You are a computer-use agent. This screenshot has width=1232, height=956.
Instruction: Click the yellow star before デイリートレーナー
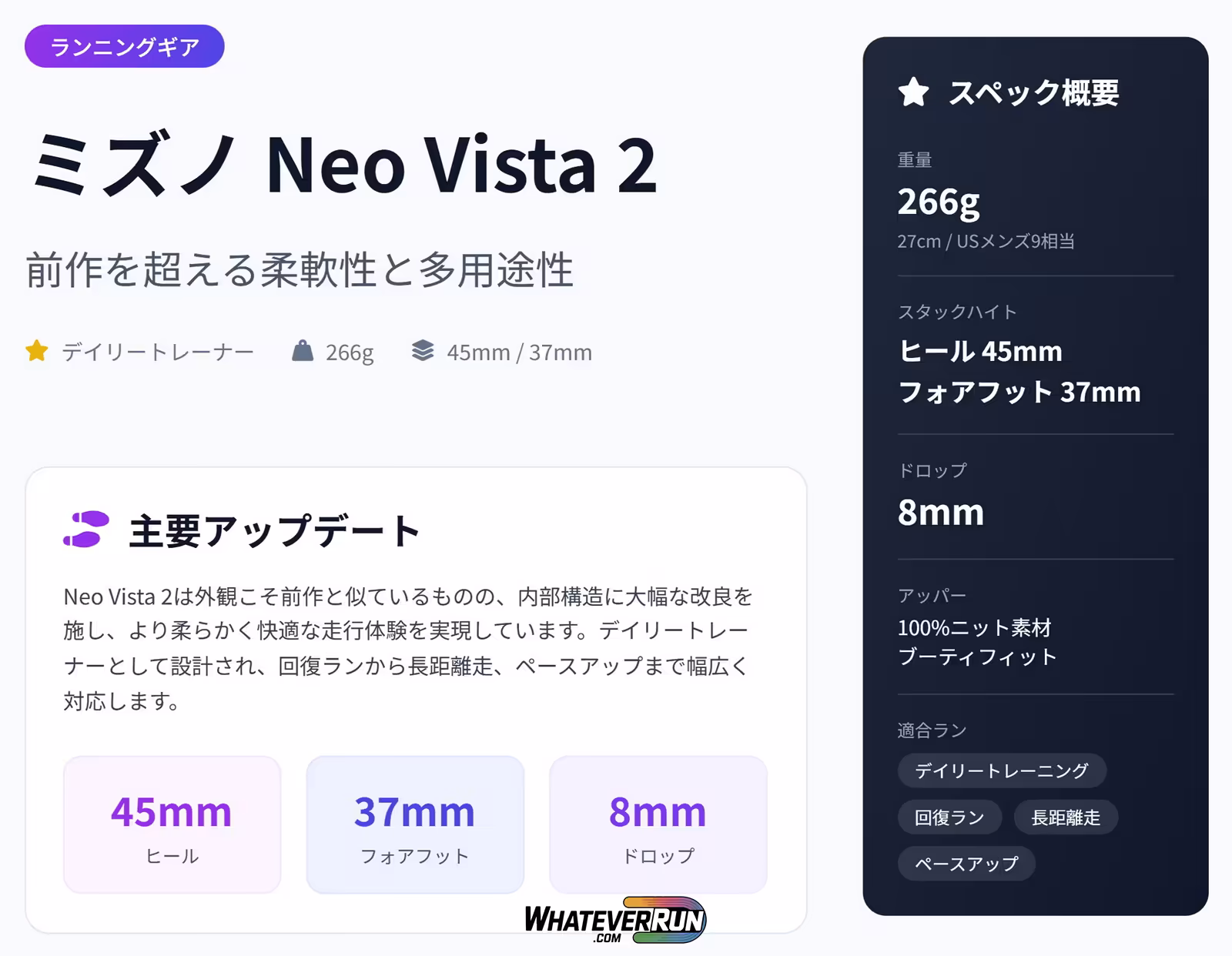click(x=36, y=352)
